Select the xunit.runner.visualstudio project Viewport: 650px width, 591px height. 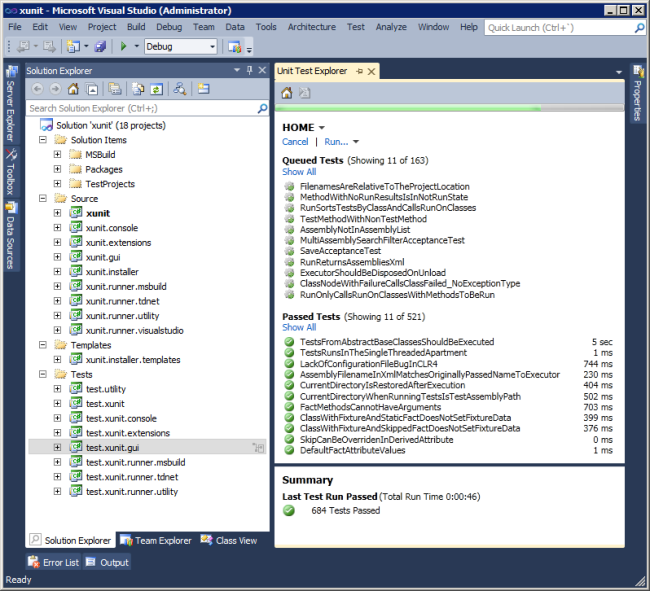[135, 330]
